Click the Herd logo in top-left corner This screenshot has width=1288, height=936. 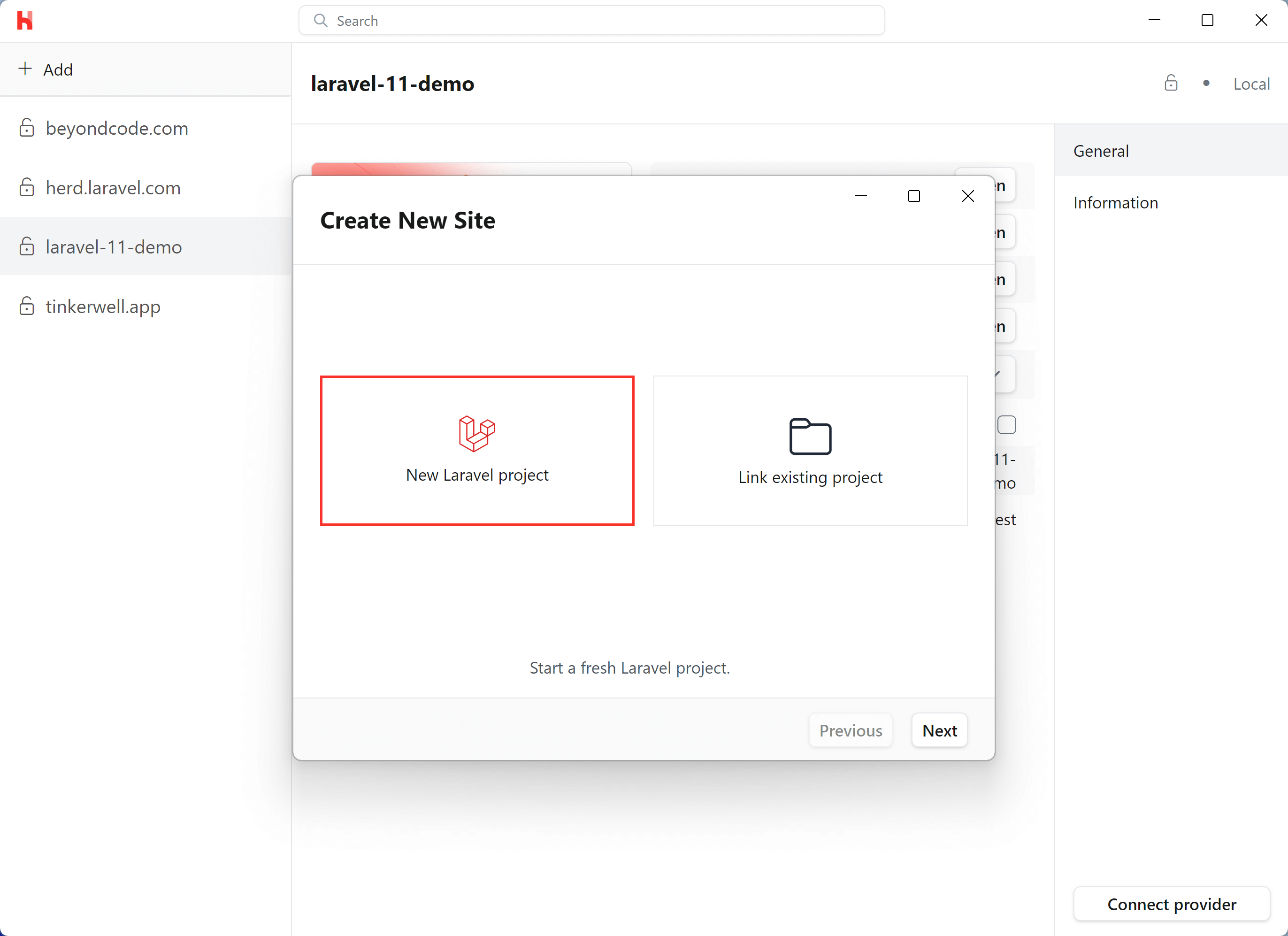24,21
